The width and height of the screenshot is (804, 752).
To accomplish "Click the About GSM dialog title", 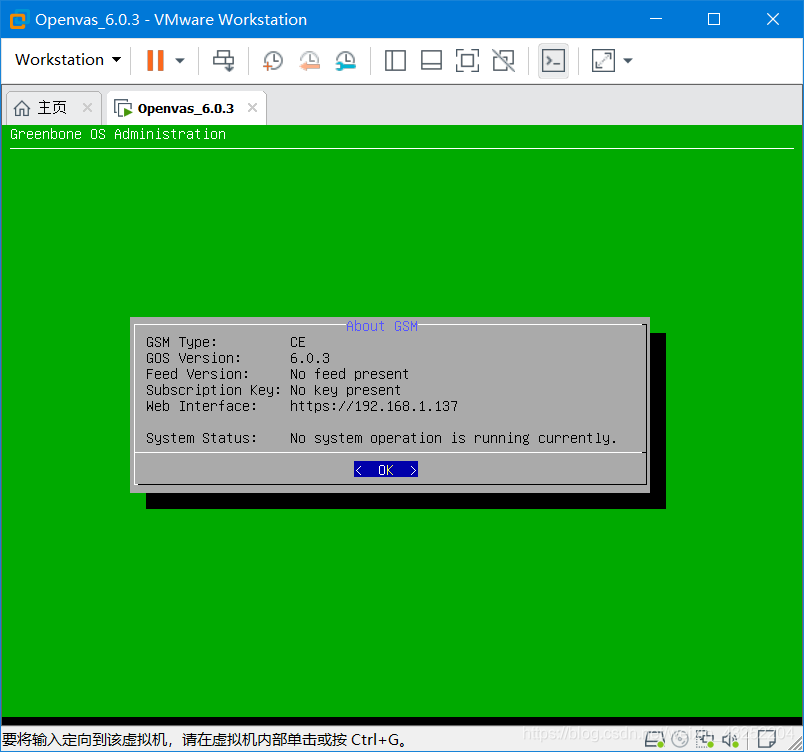I will (x=382, y=326).
